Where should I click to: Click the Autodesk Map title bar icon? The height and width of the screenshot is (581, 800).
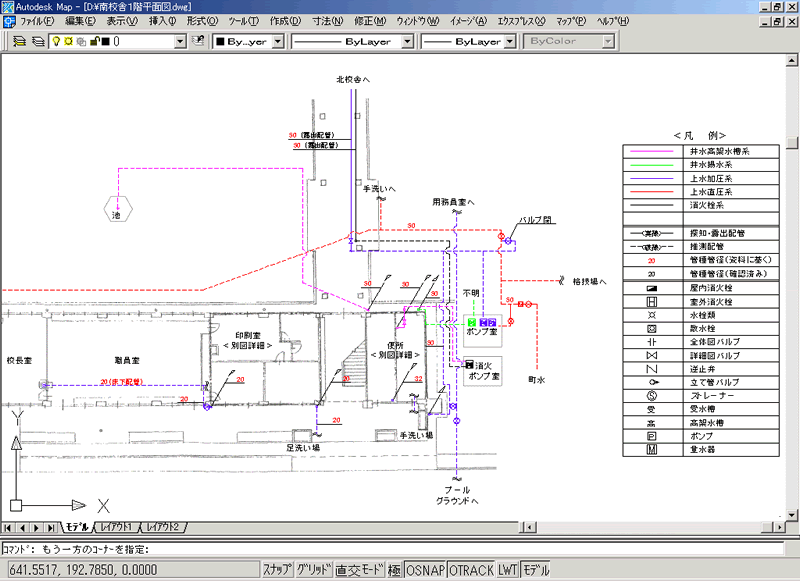(x=8, y=7)
